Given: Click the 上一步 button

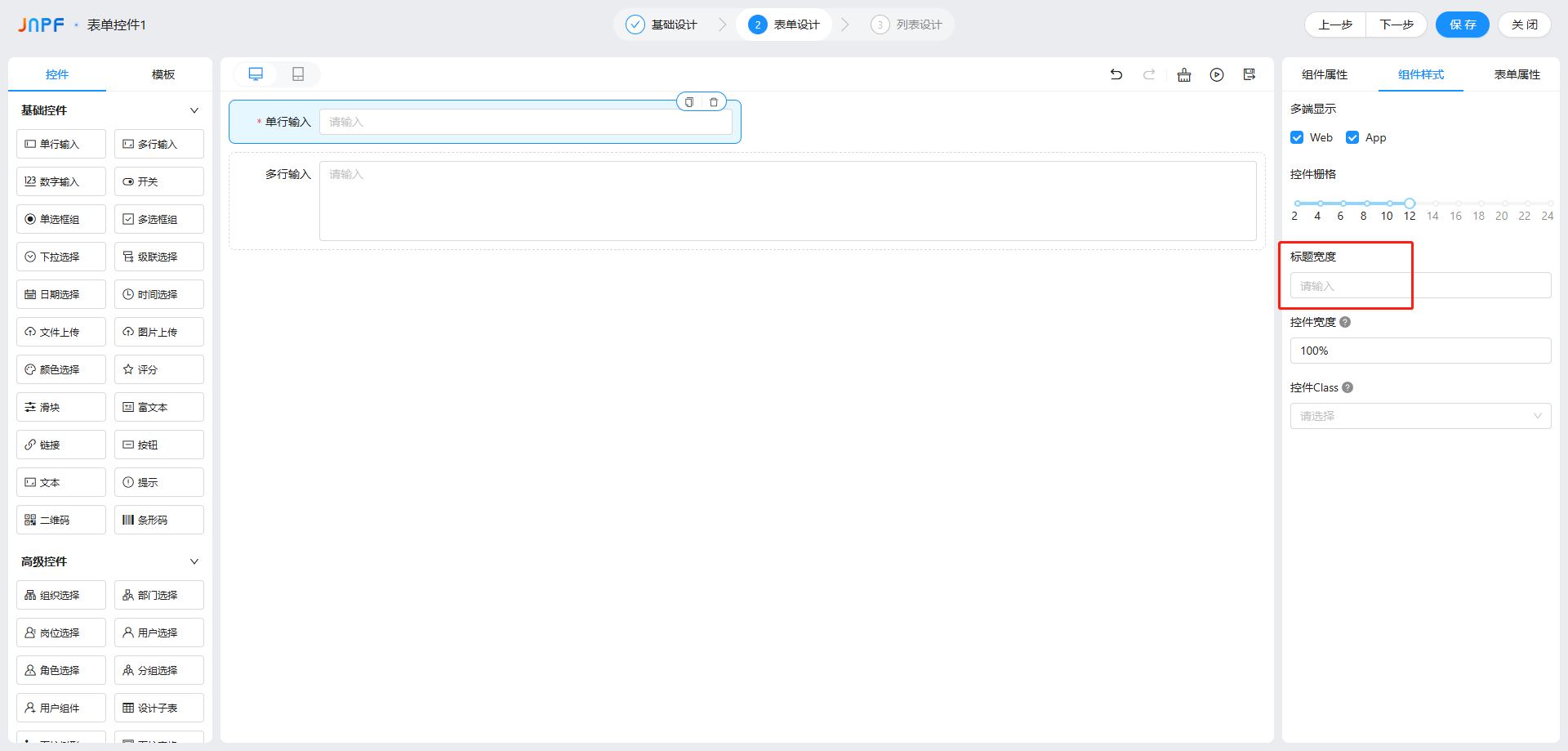Looking at the screenshot, I should 1335,25.
